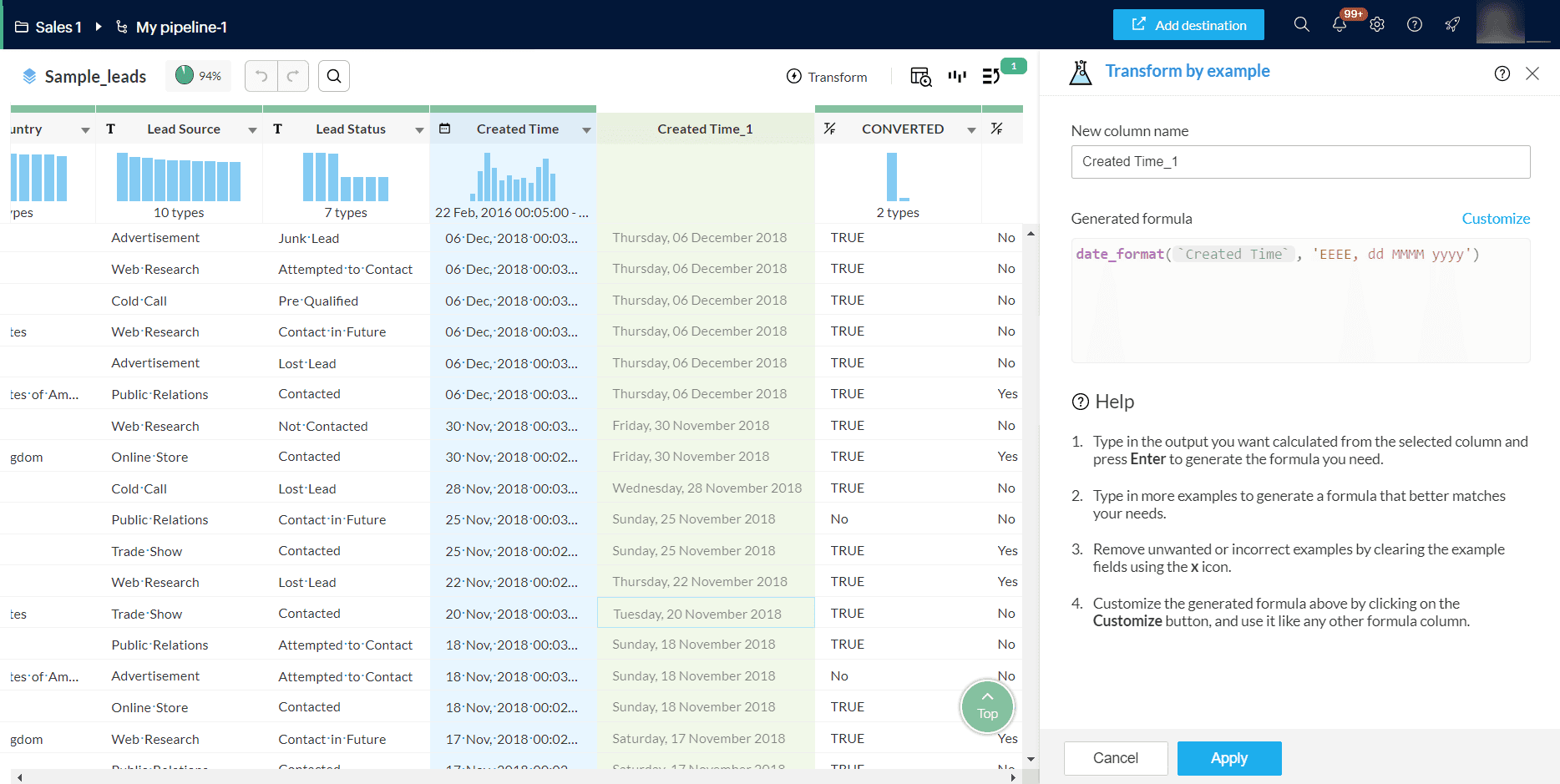Click the Customize formula link
1560x784 pixels.
click(x=1495, y=219)
